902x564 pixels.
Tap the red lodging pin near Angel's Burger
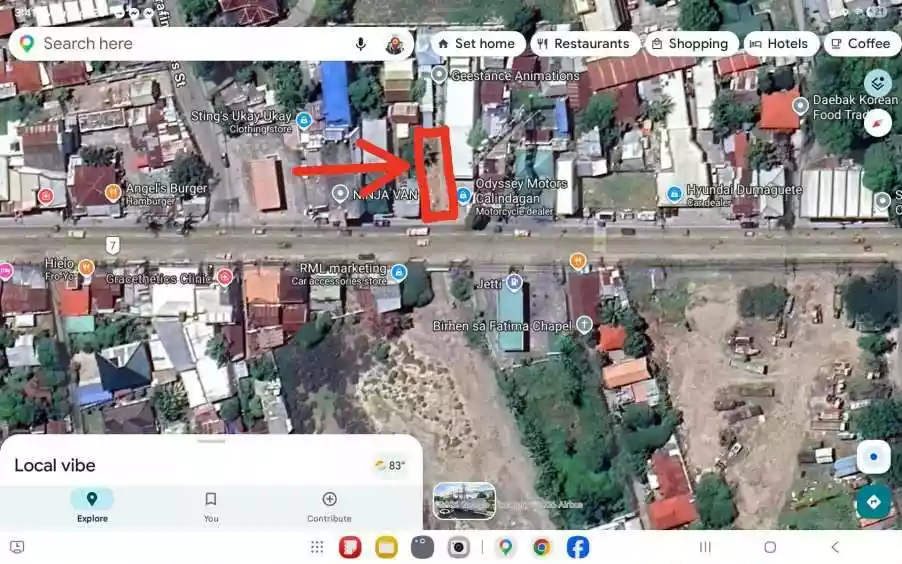45,196
